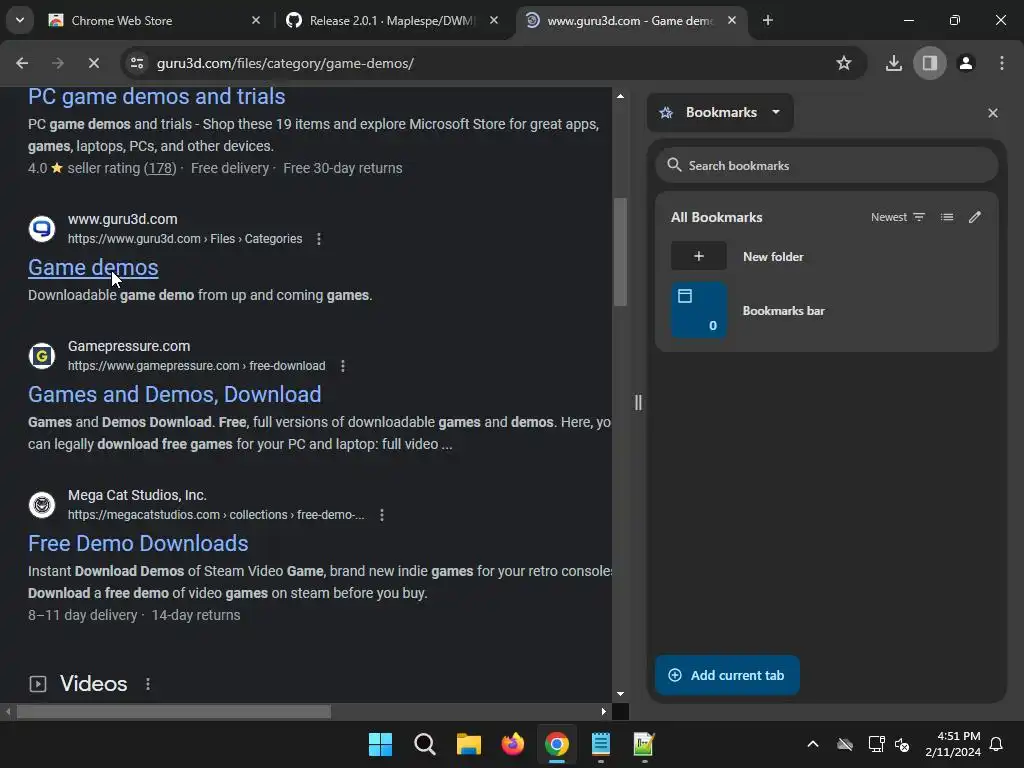
Task: Select the www.guru3d.com Game demos tab
Action: [x=630, y=20]
